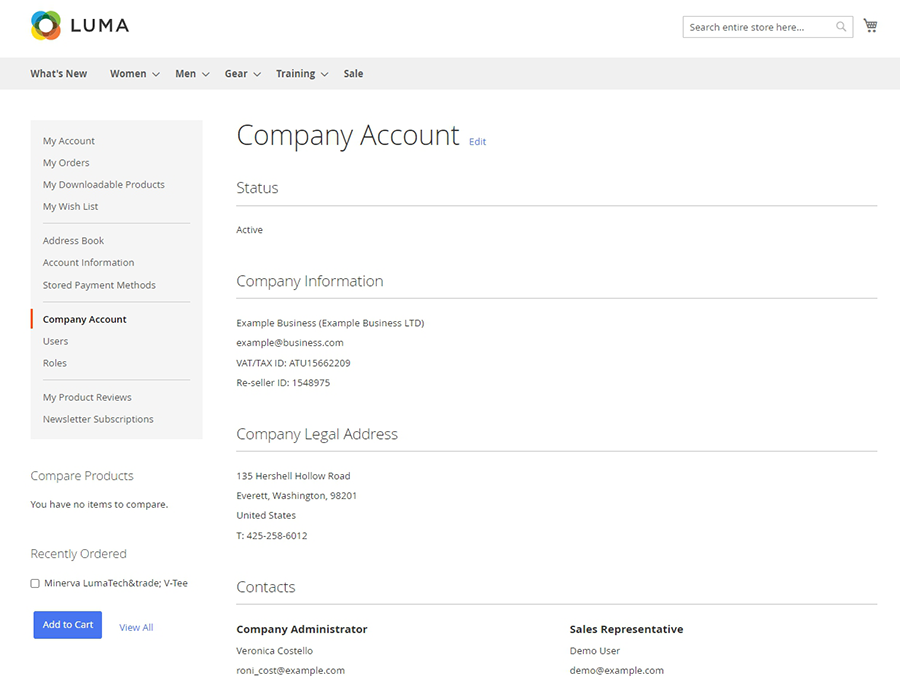Viewport: 900px width, 692px height.
Task: Click the Add to Cart button
Action: tap(67, 625)
